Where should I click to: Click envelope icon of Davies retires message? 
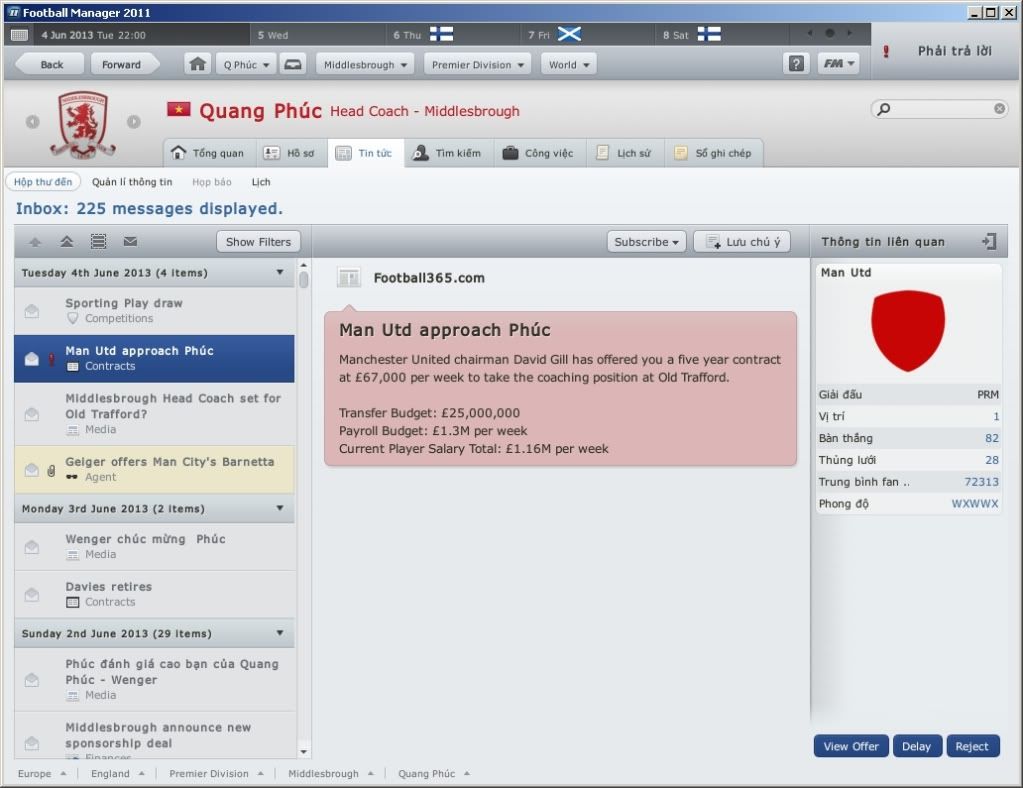click(x=31, y=595)
